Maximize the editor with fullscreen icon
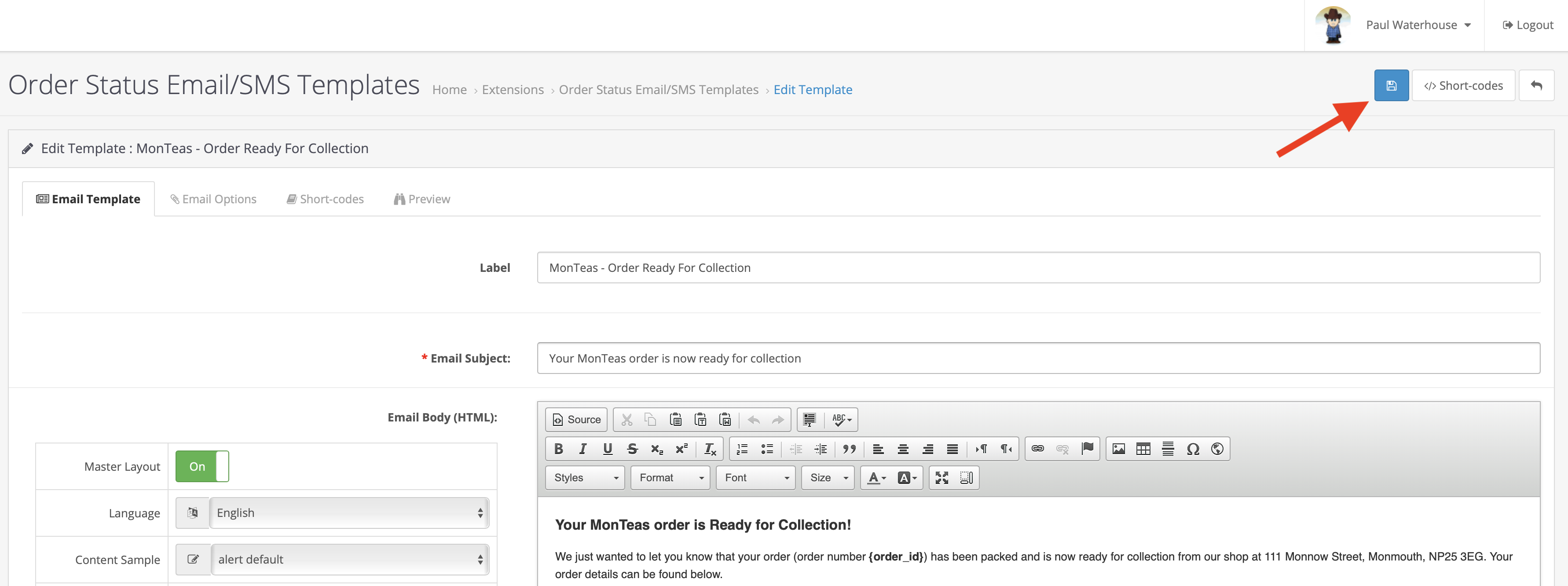Image resolution: width=1568 pixels, height=586 pixels. (x=942, y=478)
